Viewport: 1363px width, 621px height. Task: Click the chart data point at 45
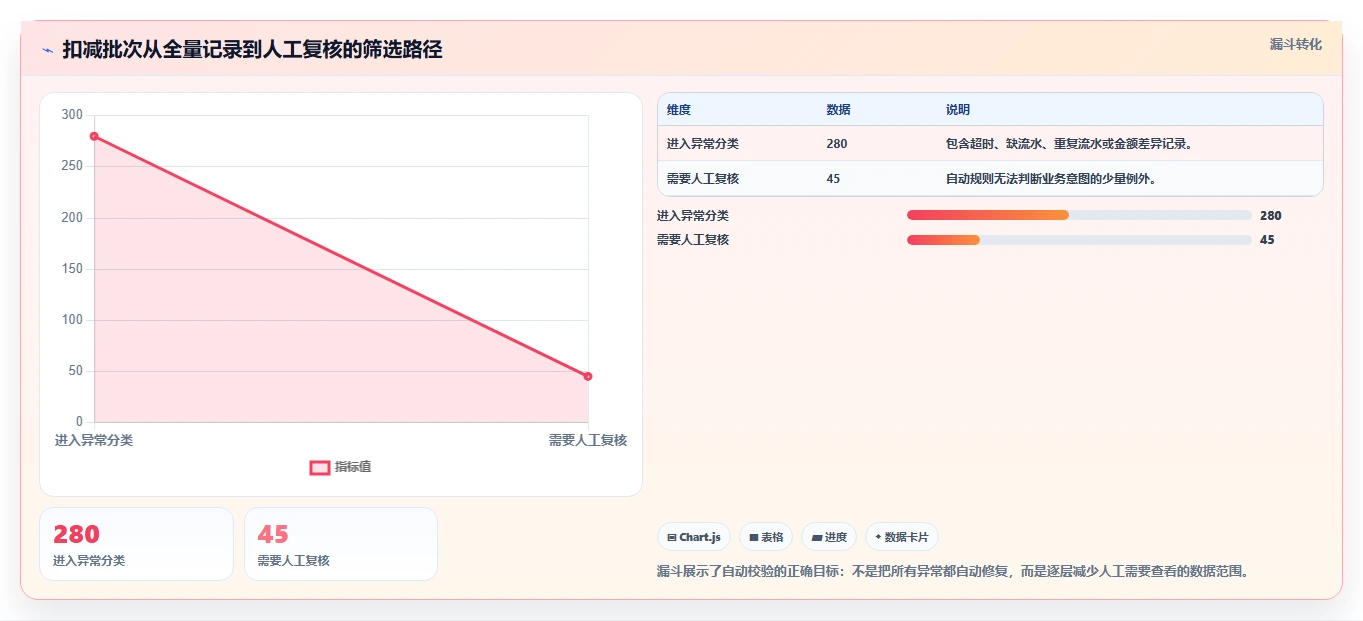tap(588, 376)
